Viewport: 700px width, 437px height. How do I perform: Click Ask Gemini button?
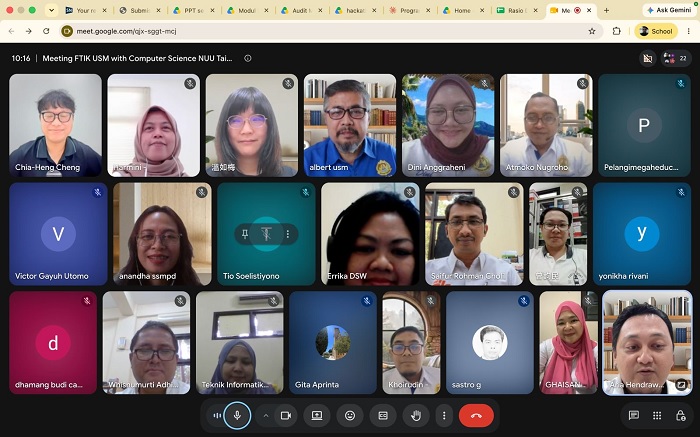tap(669, 10)
